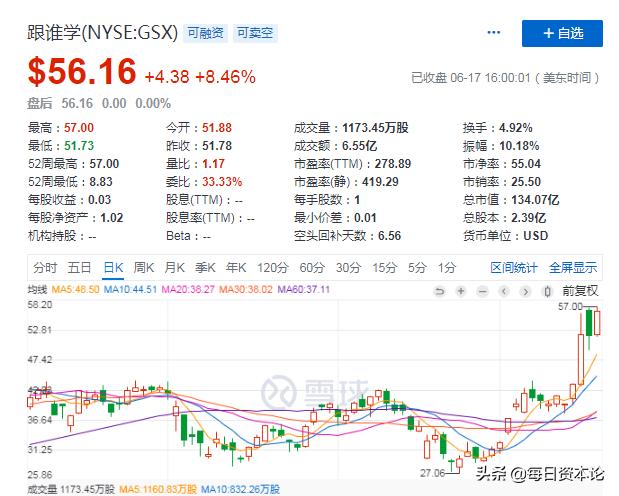The height and width of the screenshot is (496, 619).
Task: Click the 市盈率(TTM) value 278.89
Action: coord(393,163)
